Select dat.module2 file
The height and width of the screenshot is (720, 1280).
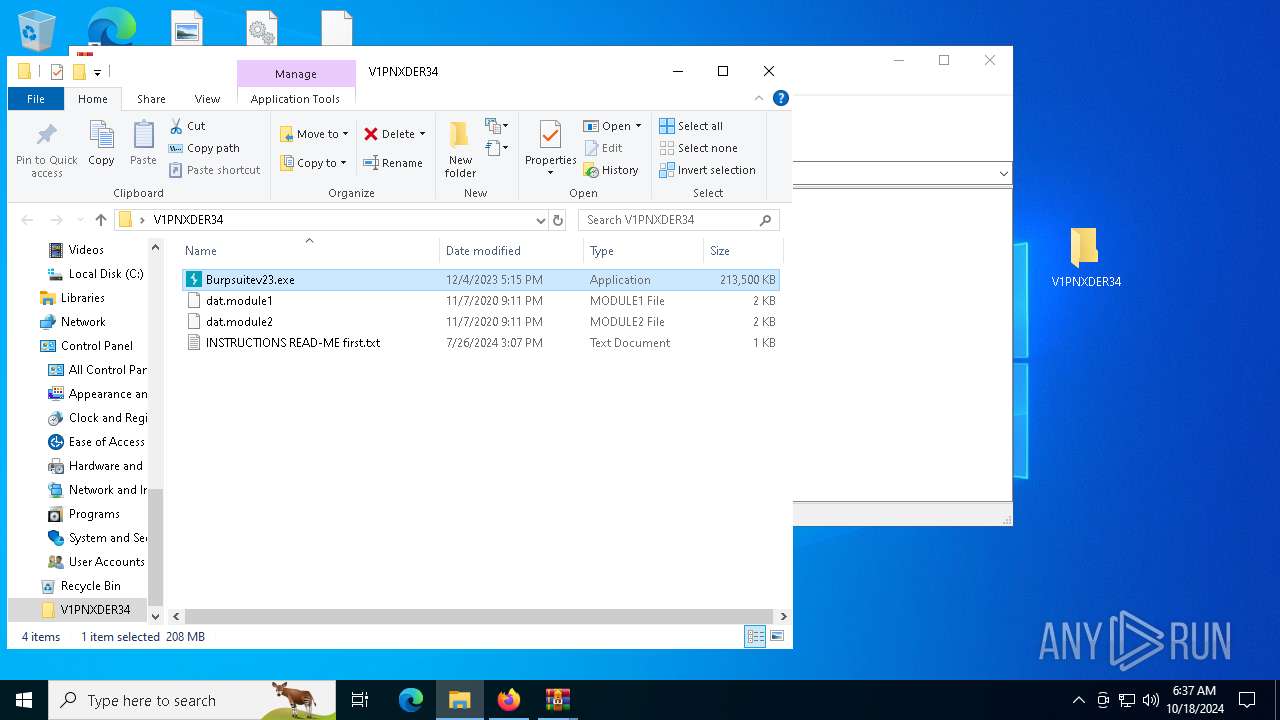(x=481, y=322)
